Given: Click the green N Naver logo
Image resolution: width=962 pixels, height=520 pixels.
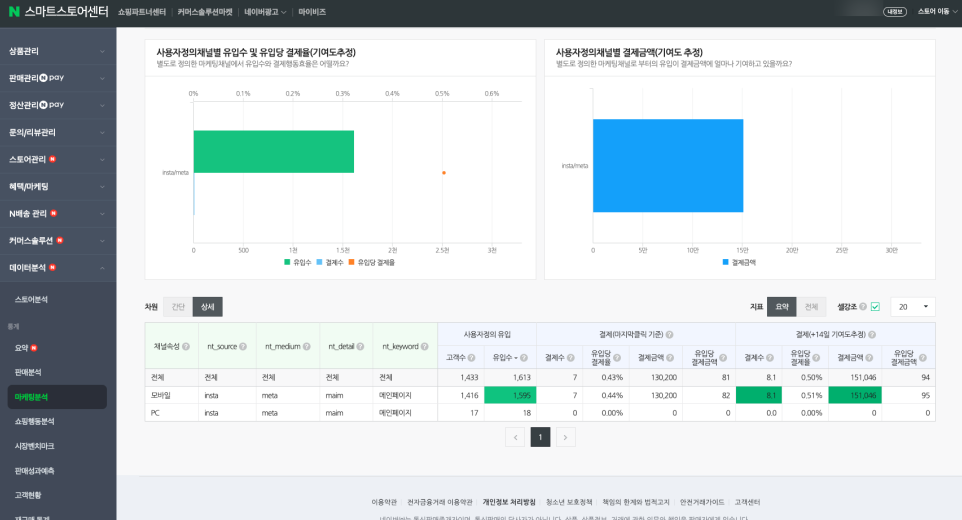Looking at the screenshot, I should pyautogui.click(x=13, y=12).
